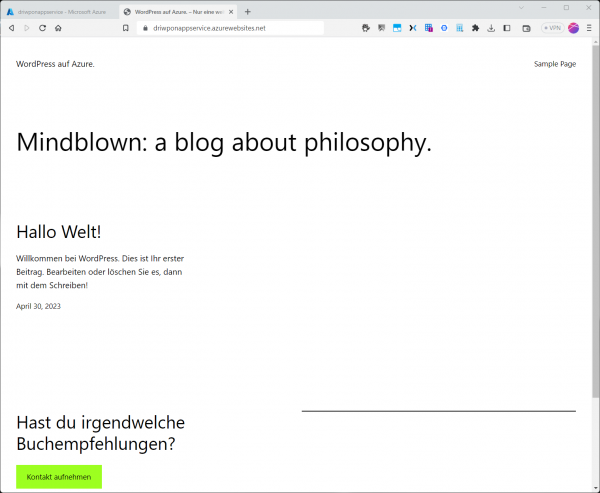Click the black-and-blue X-shaped extension icon
Viewport: 600px width, 493px height.
pos(413,28)
